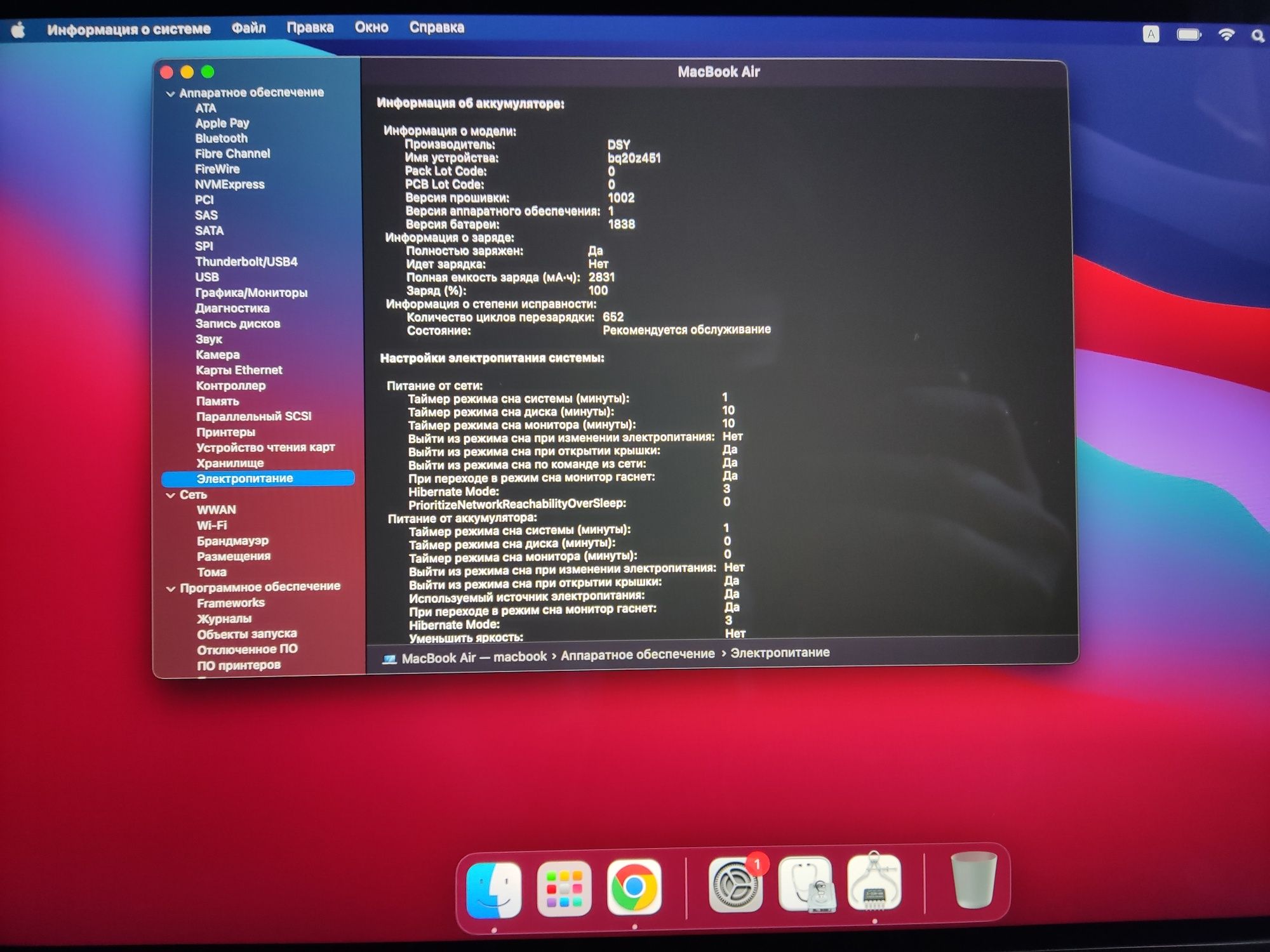Select ПО принтеров in the sidebar

(x=239, y=666)
